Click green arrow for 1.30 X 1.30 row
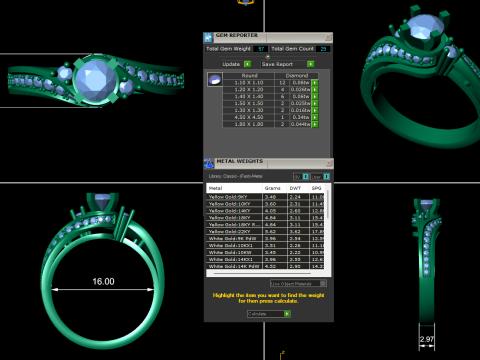The height and width of the screenshot is (360, 480). [315, 110]
